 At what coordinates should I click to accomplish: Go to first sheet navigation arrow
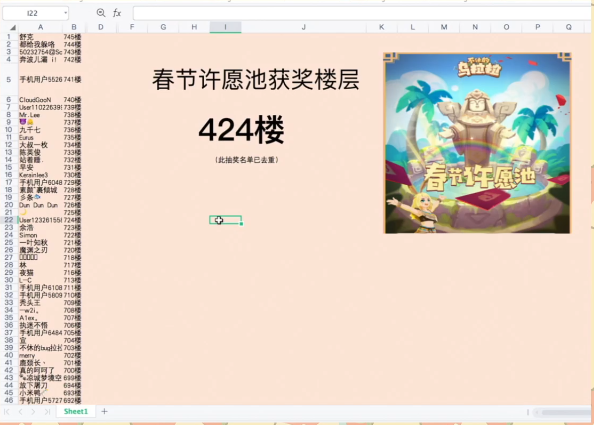pyautogui.click(x=6, y=411)
